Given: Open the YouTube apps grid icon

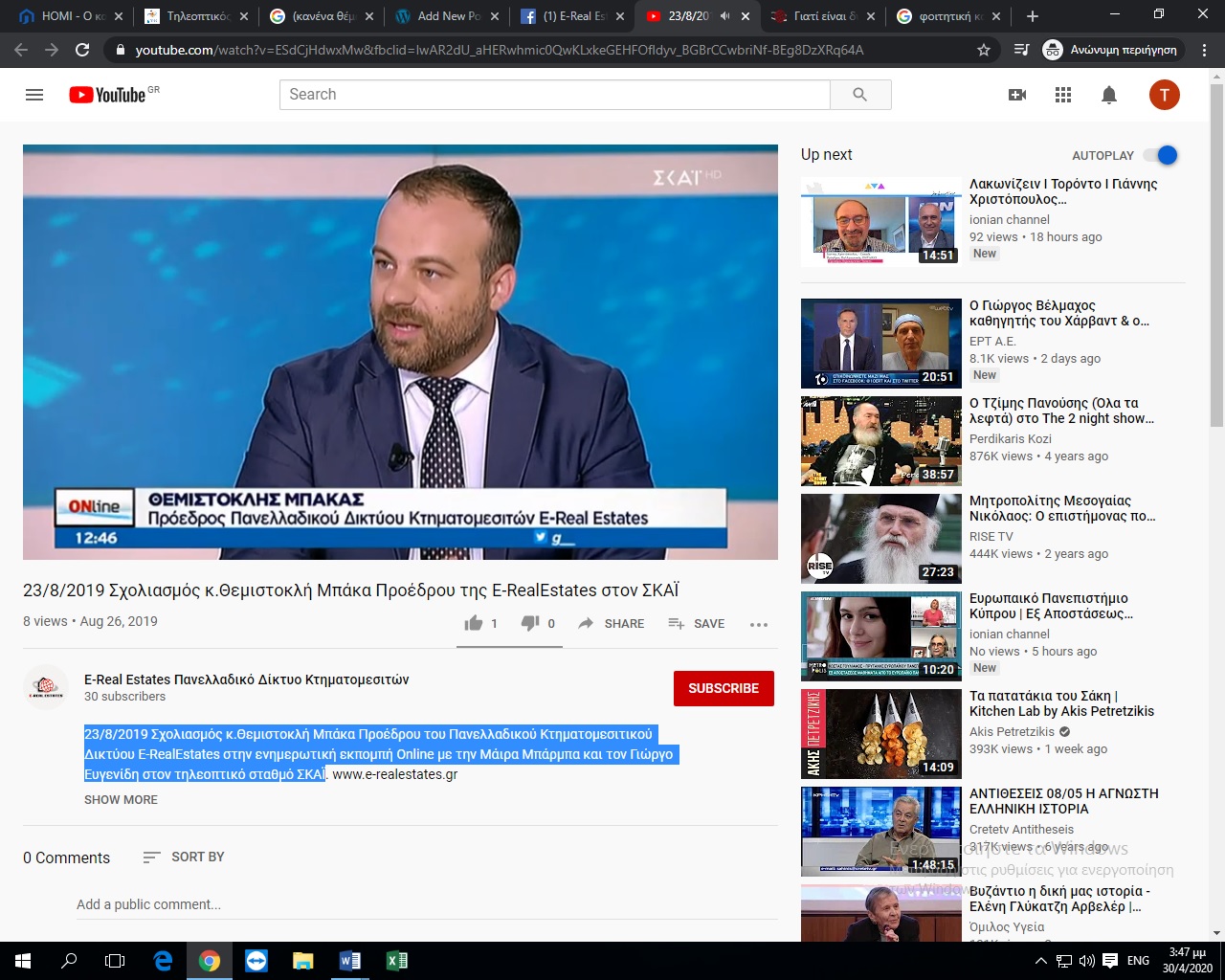Looking at the screenshot, I should pos(1063,95).
